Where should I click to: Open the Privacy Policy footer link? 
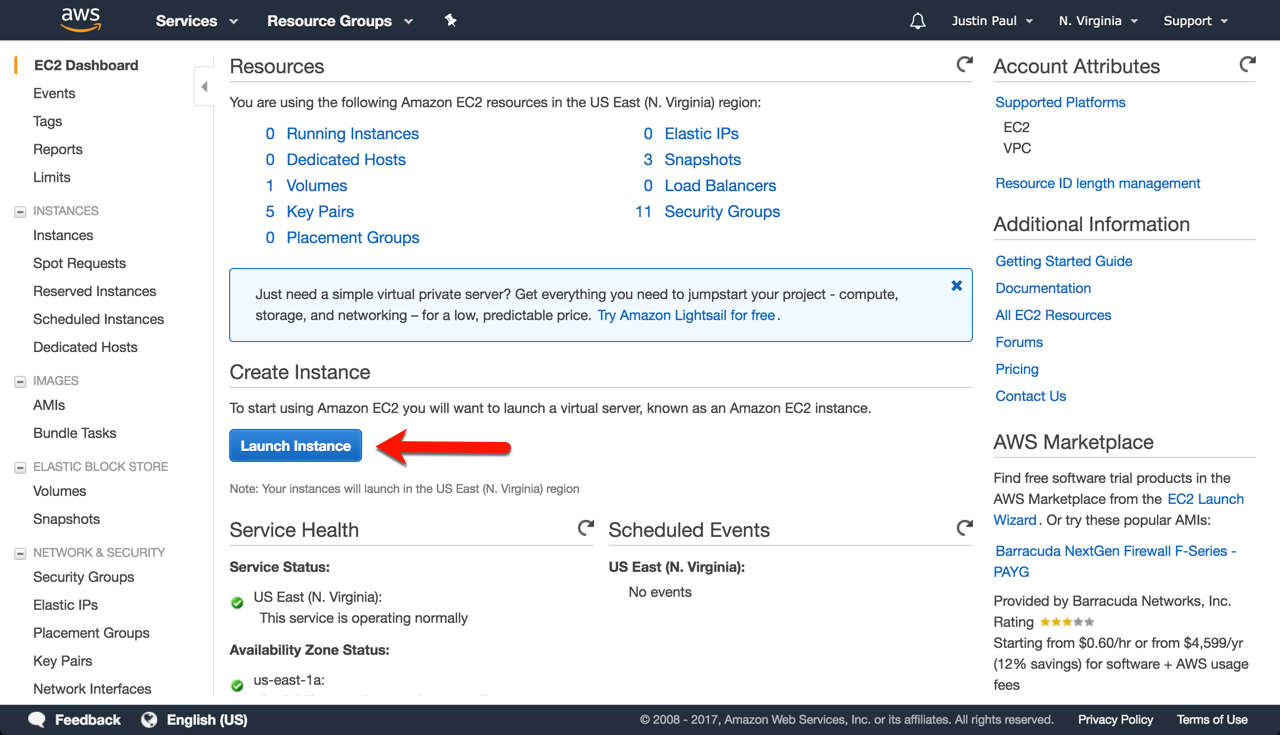point(1116,720)
